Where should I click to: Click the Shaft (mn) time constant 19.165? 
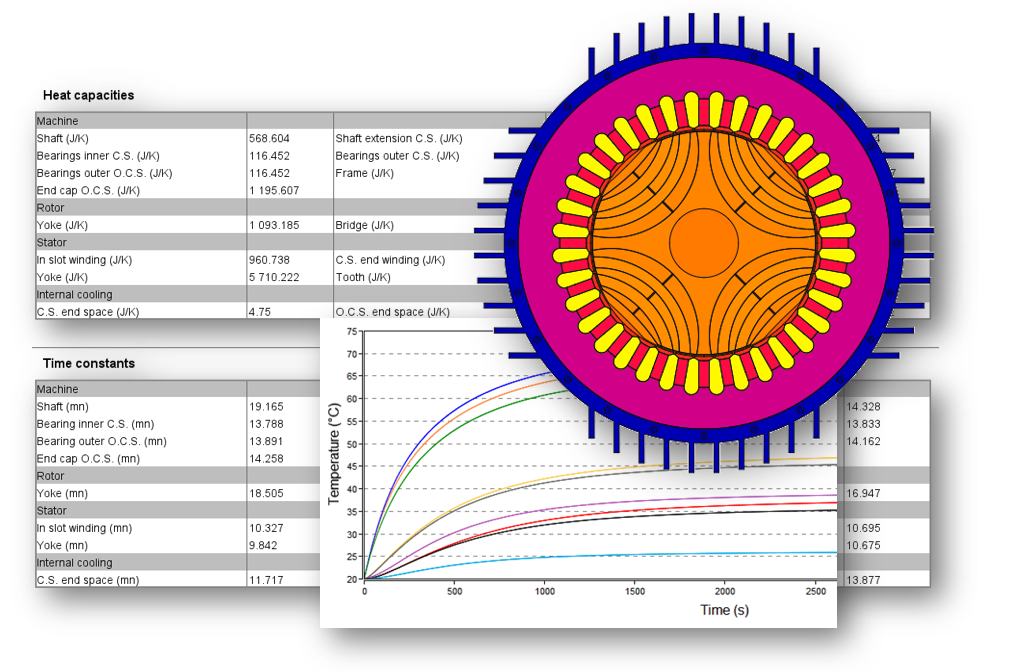tap(266, 407)
